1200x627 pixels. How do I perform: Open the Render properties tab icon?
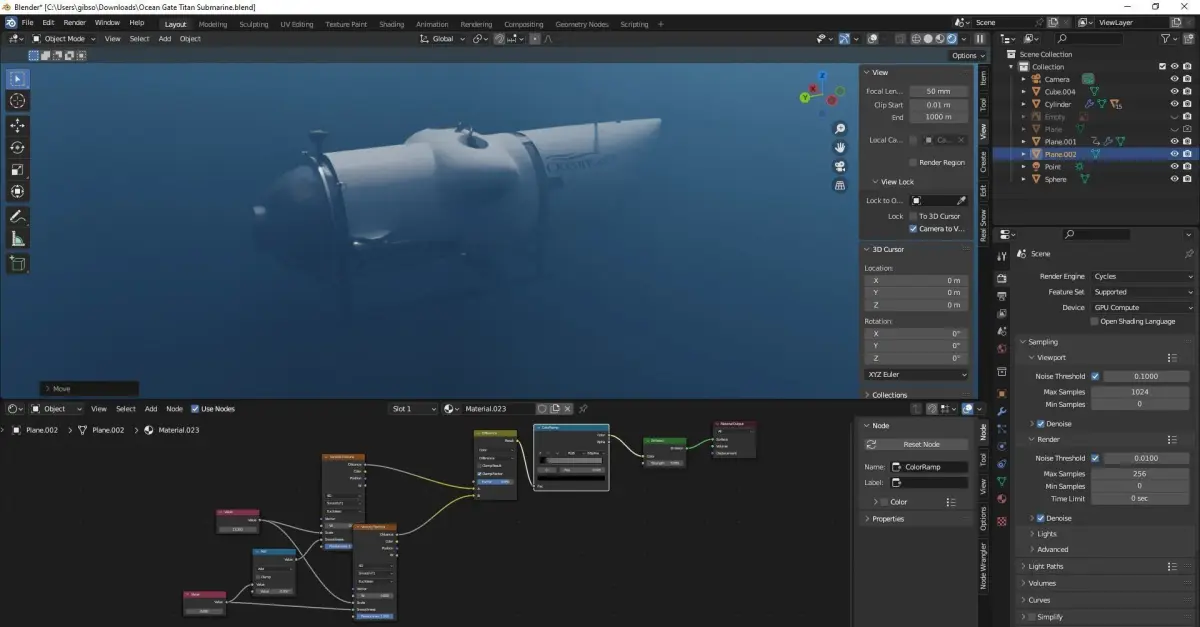coord(1002,278)
